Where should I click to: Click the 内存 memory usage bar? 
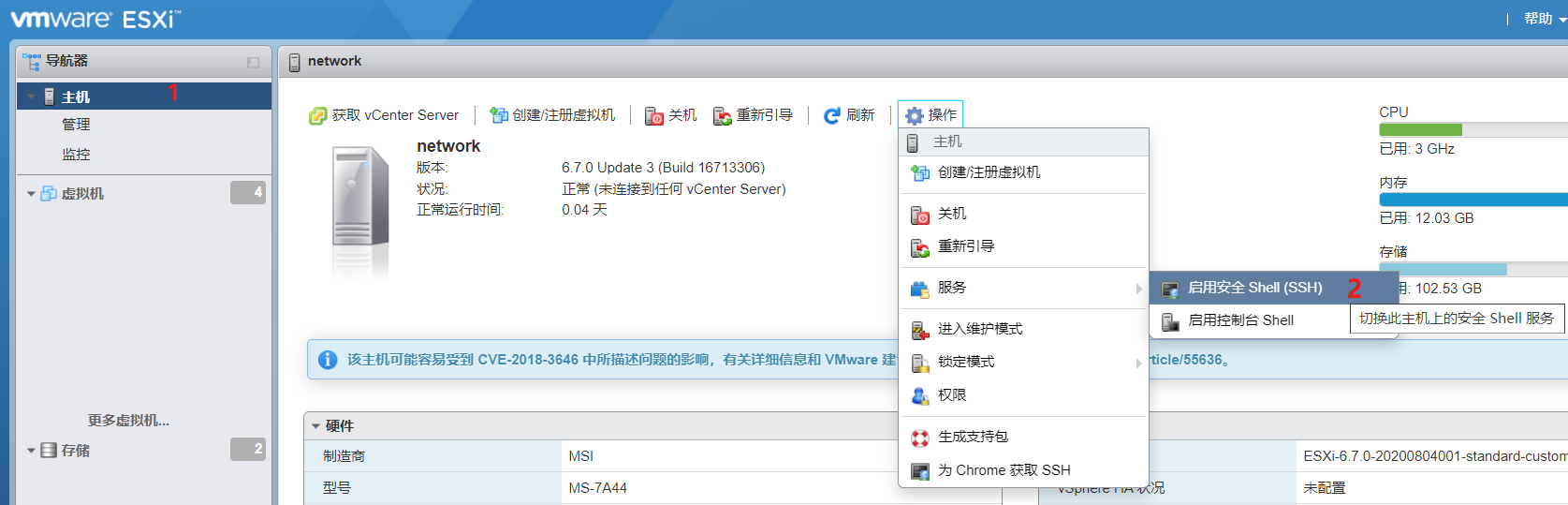(x=1473, y=200)
